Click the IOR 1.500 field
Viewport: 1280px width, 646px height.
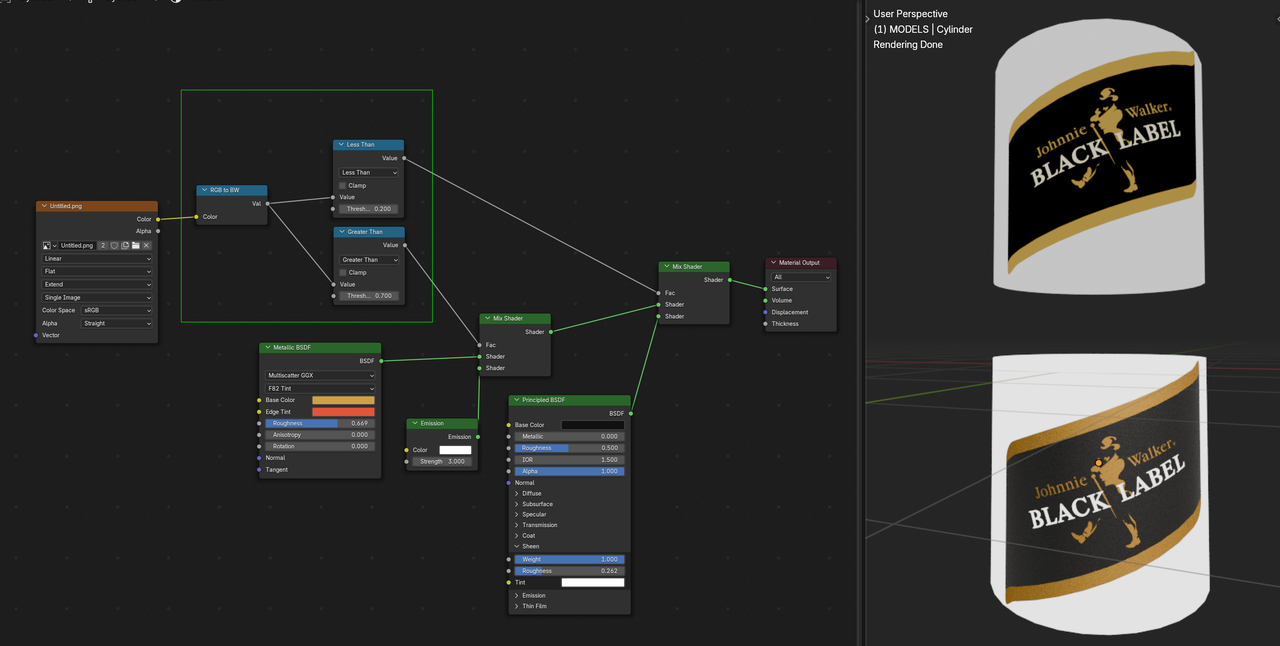[570, 460]
